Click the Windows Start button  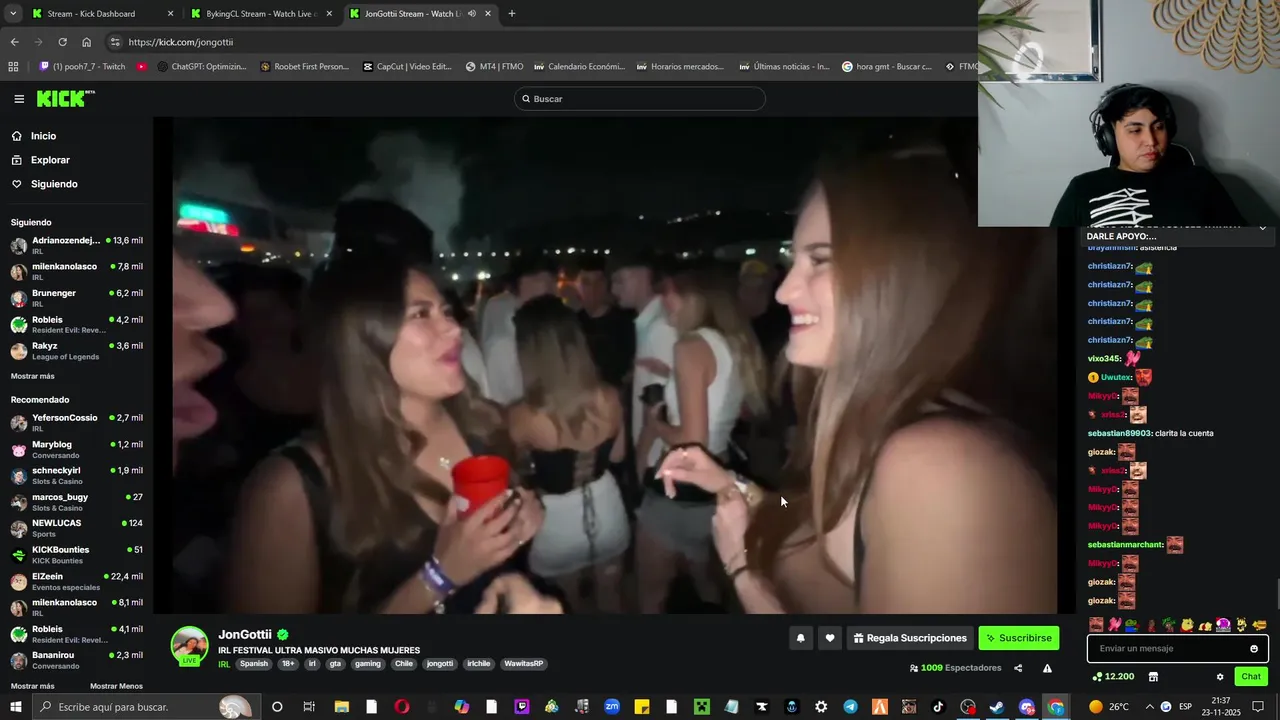point(15,707)
